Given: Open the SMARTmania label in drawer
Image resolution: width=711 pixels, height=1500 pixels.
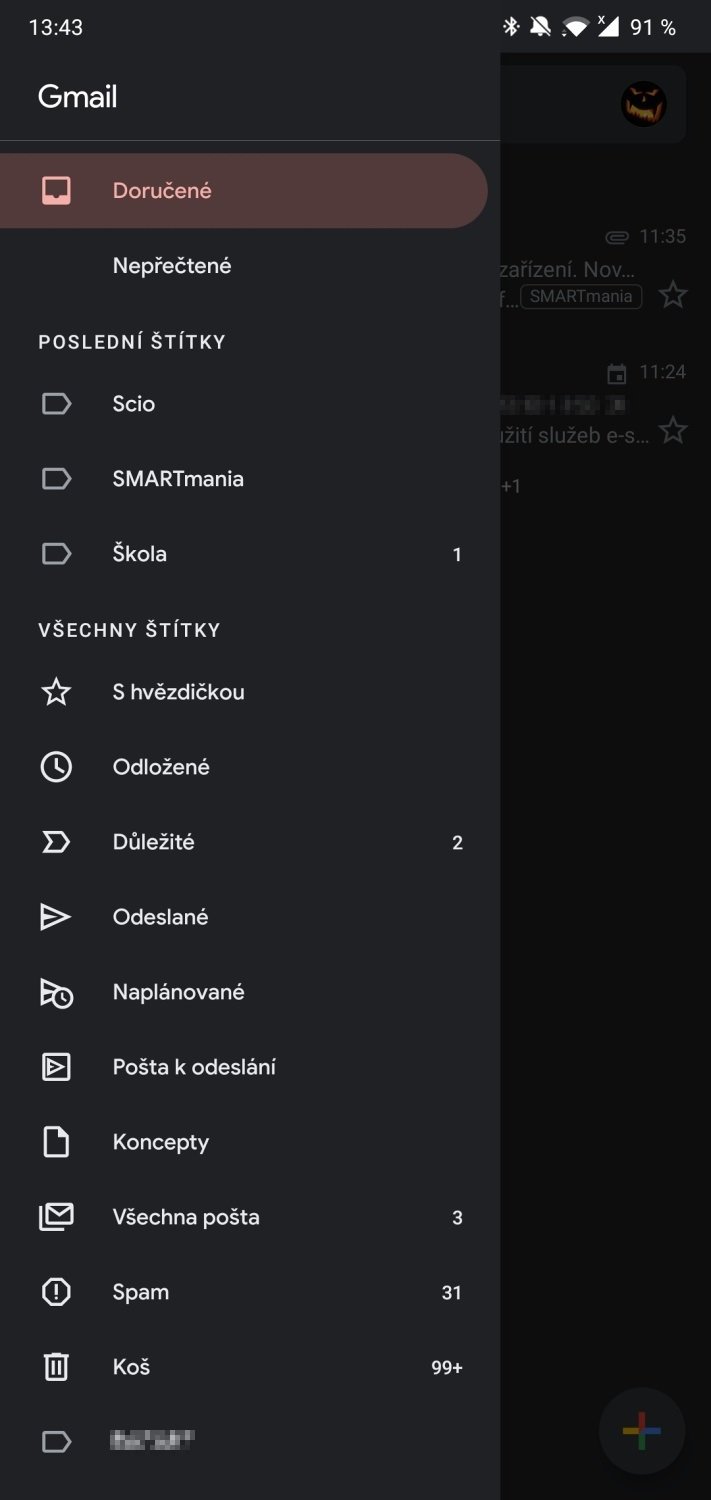Looking at the screenshot, I should click(x=178, y=479).
